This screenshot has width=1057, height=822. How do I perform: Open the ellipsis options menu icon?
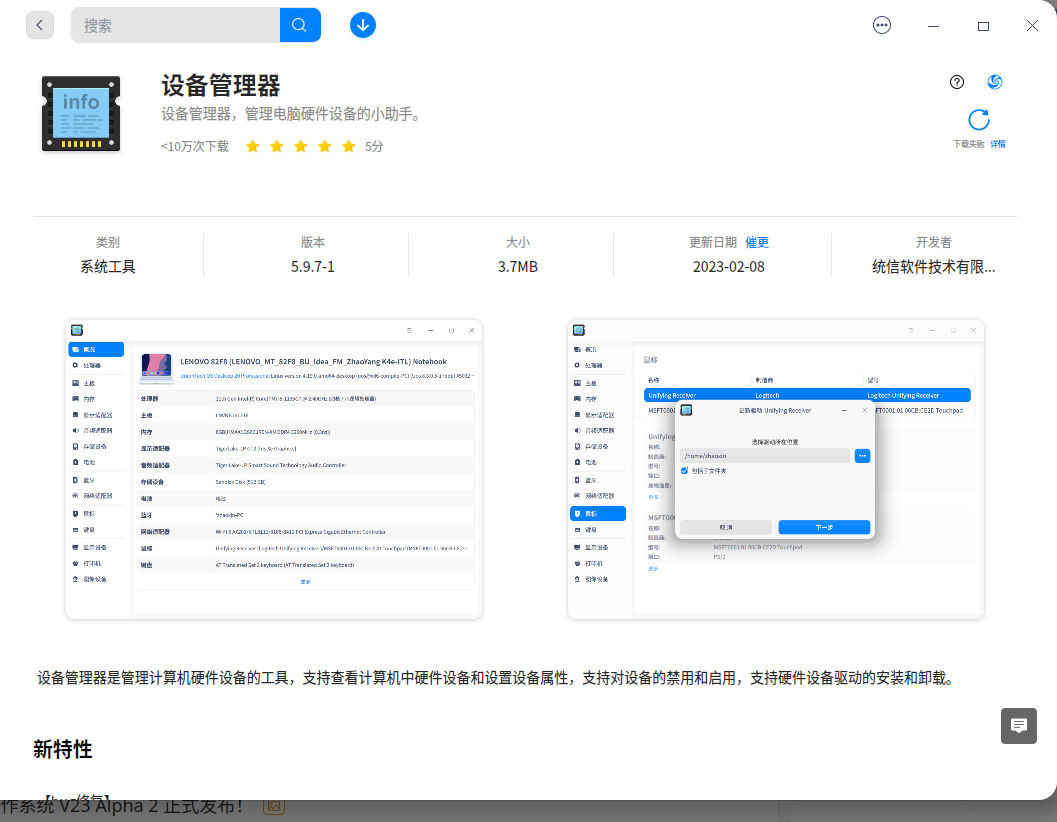click(x=881, y=24)
